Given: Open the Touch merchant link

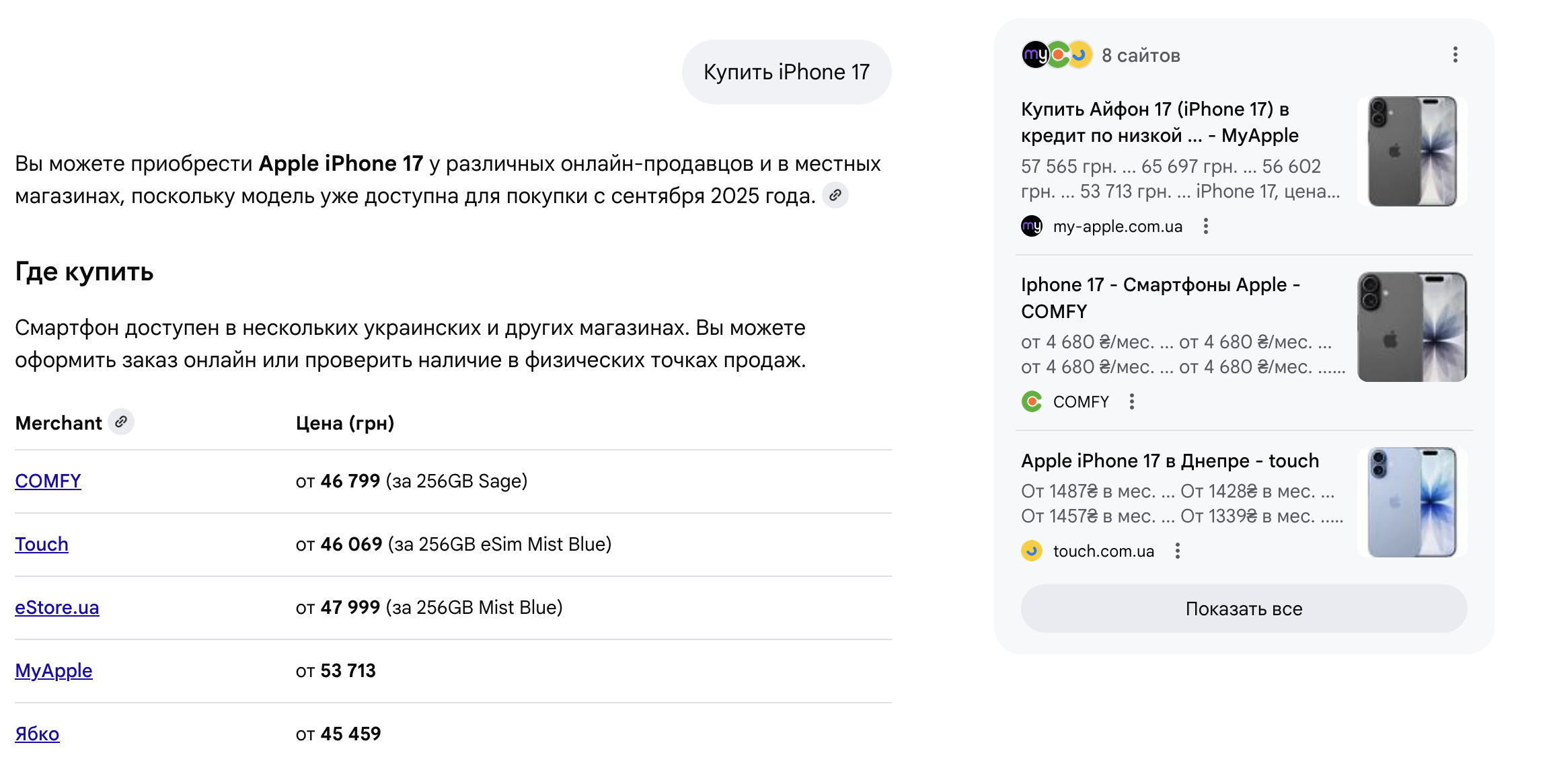Looking at the screenshot, I should [41, 544].
